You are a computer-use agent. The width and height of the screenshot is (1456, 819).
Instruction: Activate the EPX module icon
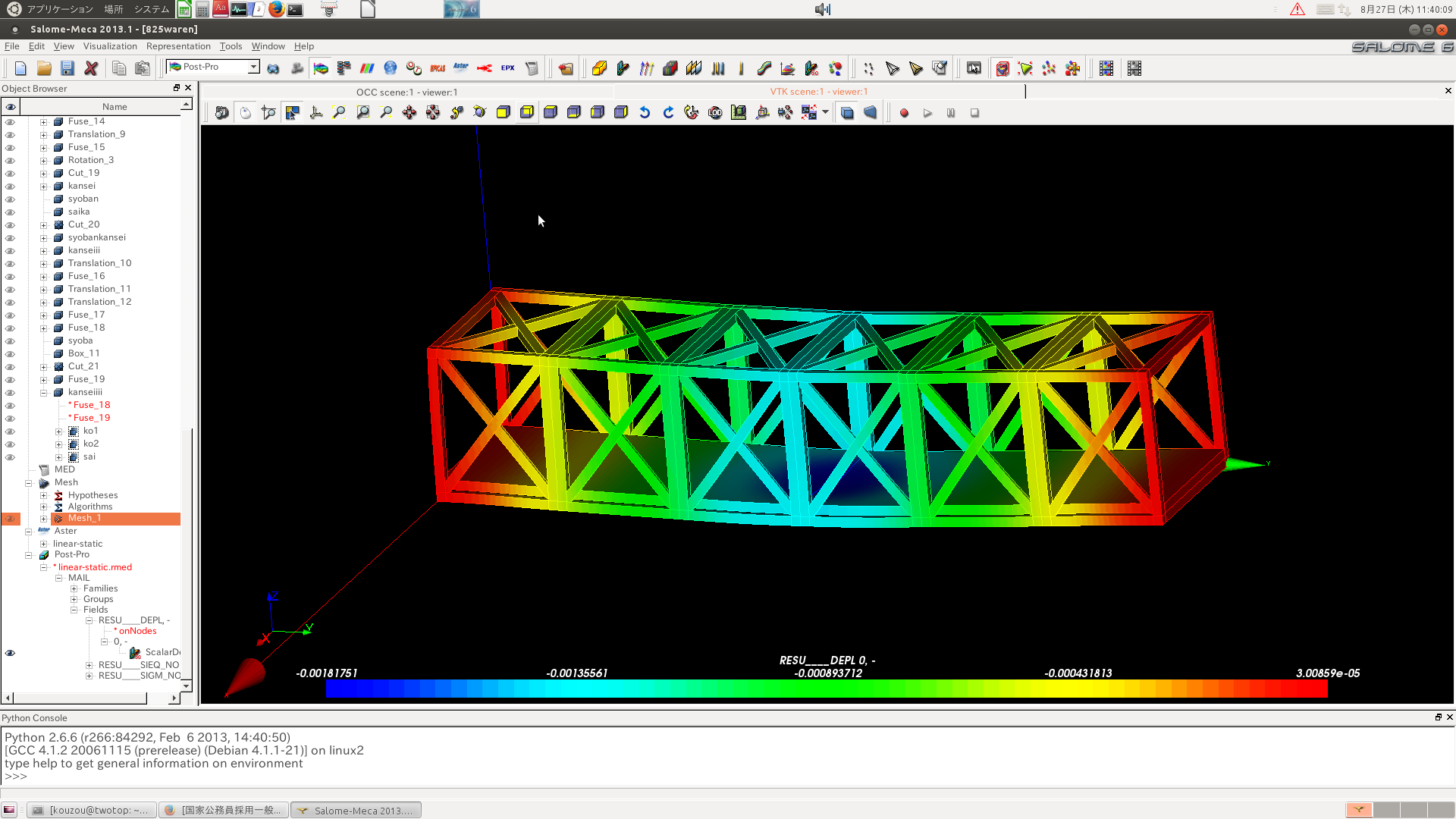coord(508,68)
